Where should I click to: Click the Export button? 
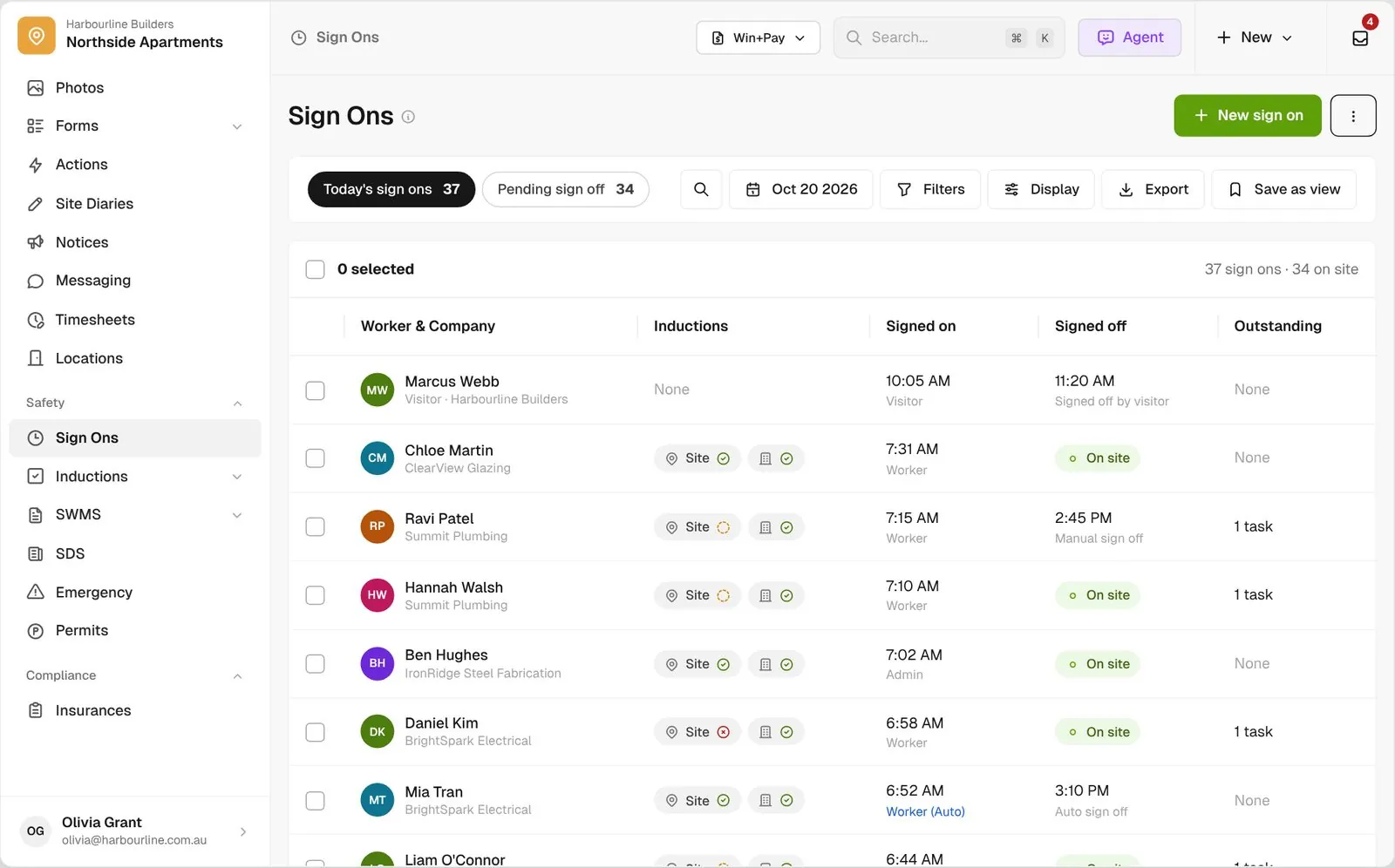click(x=1153, y=189)
